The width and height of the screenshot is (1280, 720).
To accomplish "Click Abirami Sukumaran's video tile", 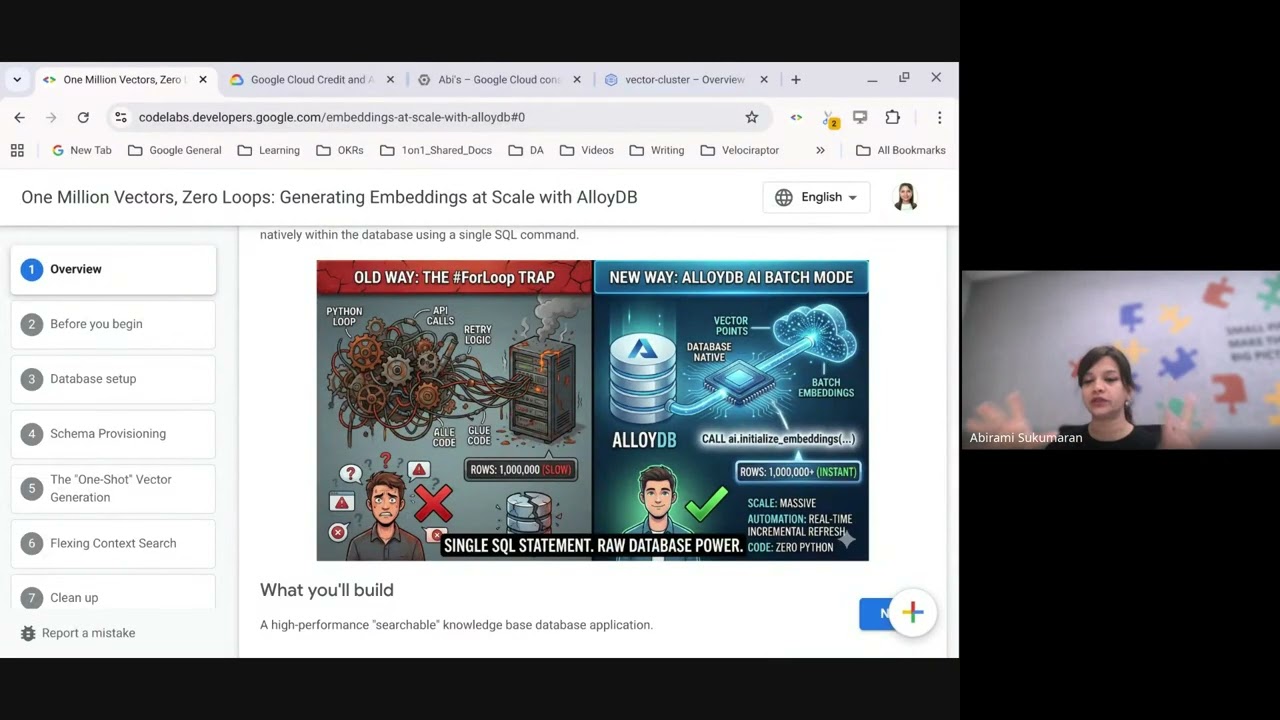I will [x=1121, y=360].
